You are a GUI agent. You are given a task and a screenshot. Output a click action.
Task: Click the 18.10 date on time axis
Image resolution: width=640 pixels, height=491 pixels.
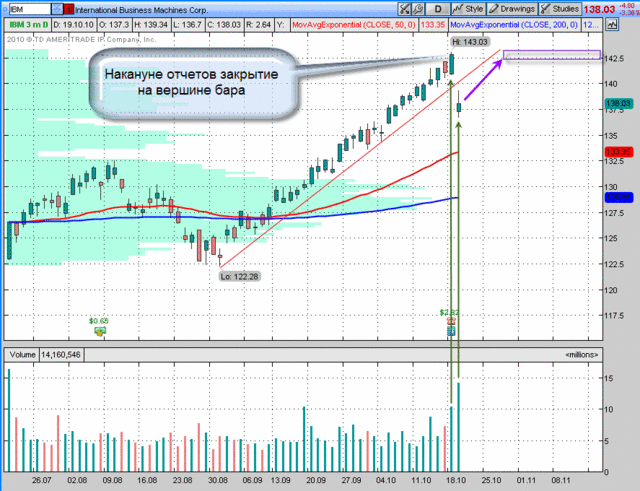click(x=456, y=480)
